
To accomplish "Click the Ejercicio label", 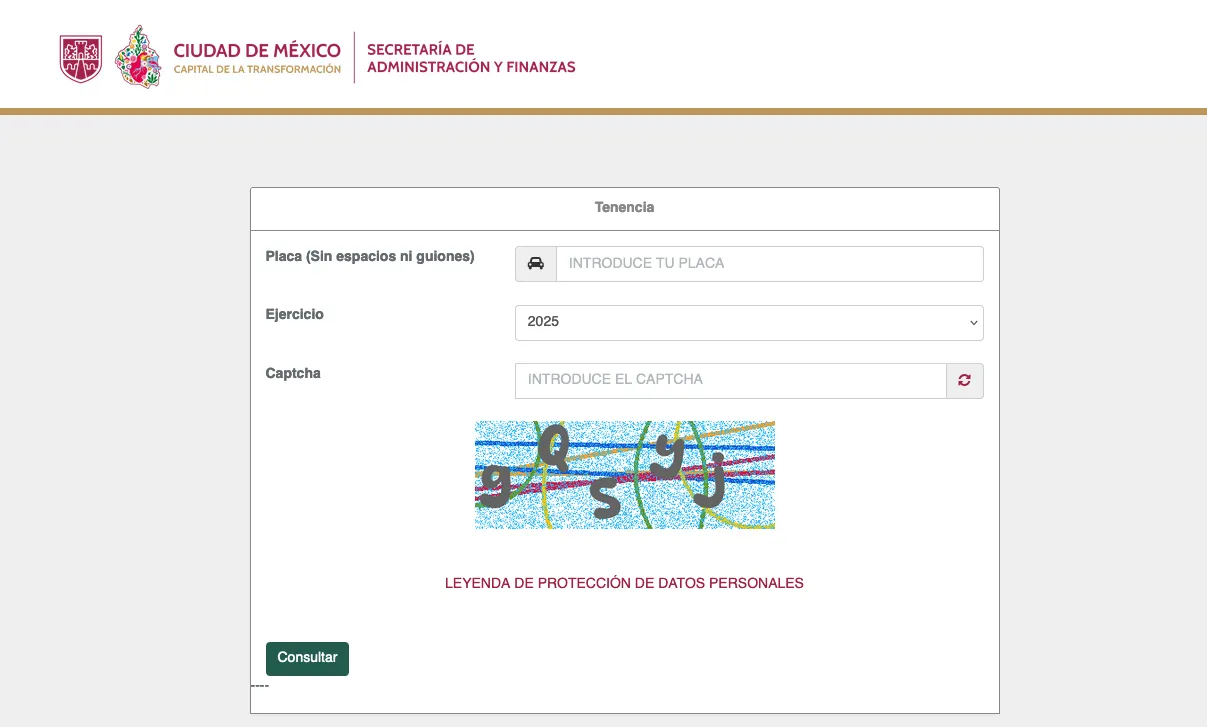I will (x=294, y=314).
